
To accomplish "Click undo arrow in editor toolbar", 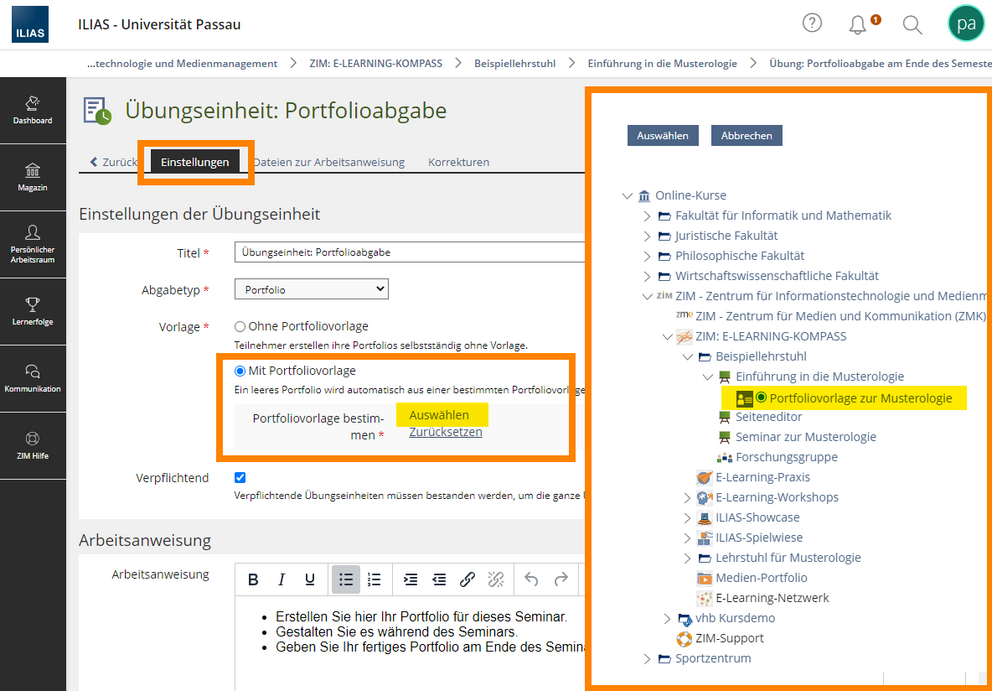I will tap(531, 580).
